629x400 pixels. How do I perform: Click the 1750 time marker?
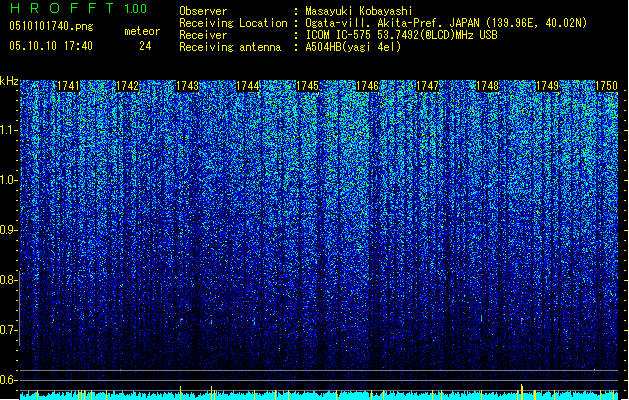tap(607, 86)
